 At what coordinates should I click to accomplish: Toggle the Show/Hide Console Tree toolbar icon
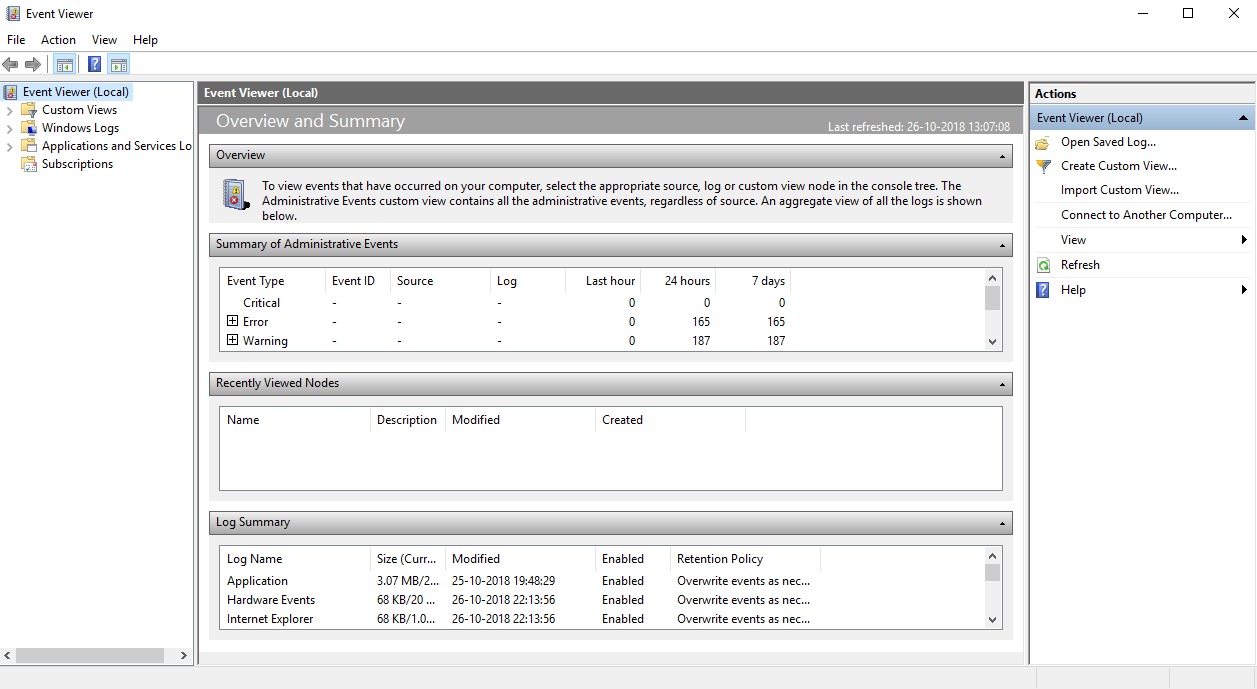point(64,65)
